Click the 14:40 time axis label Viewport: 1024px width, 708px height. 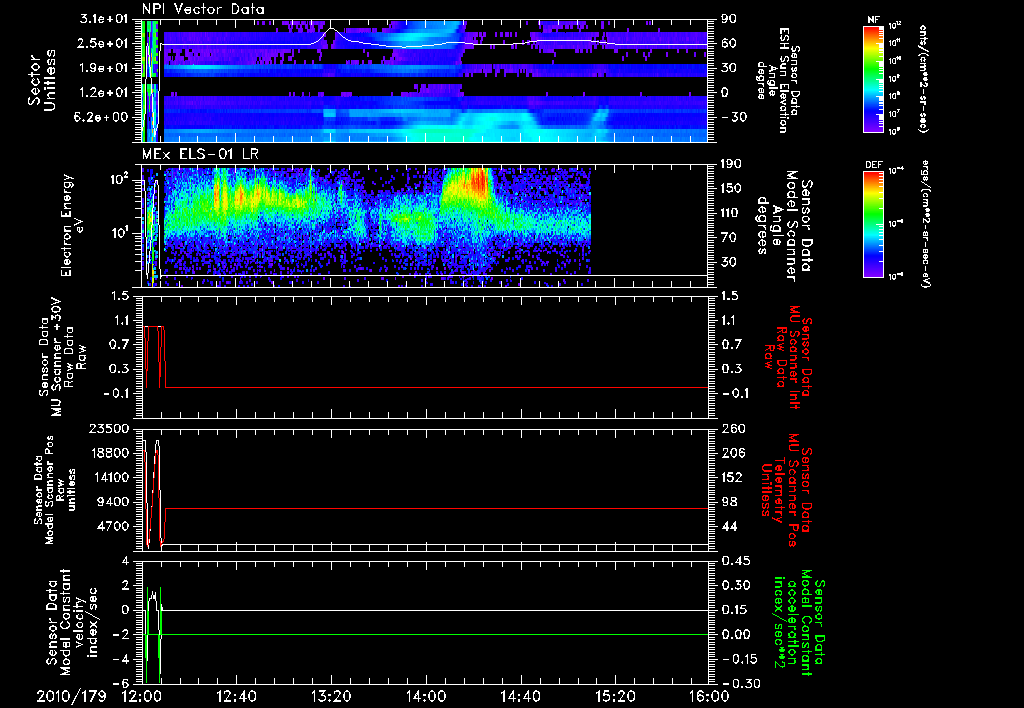[x=520, y=696]
